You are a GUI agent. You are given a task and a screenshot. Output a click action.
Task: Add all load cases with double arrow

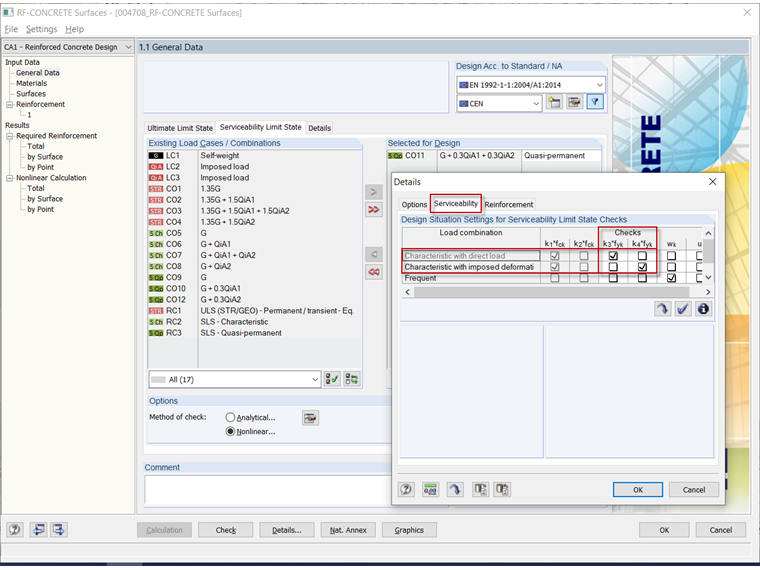click(x=374, y=209)
